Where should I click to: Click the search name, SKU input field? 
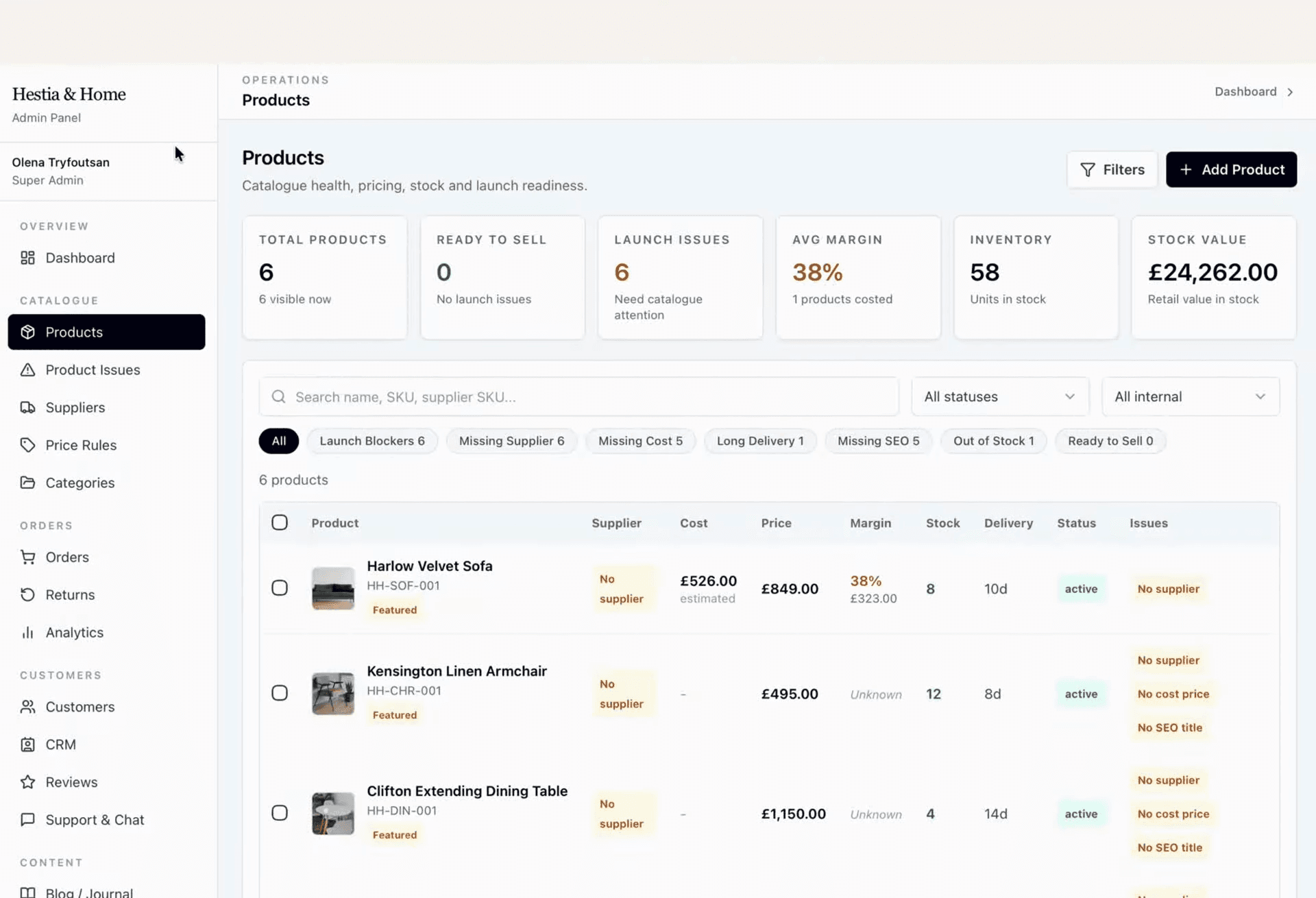[579, 396]
